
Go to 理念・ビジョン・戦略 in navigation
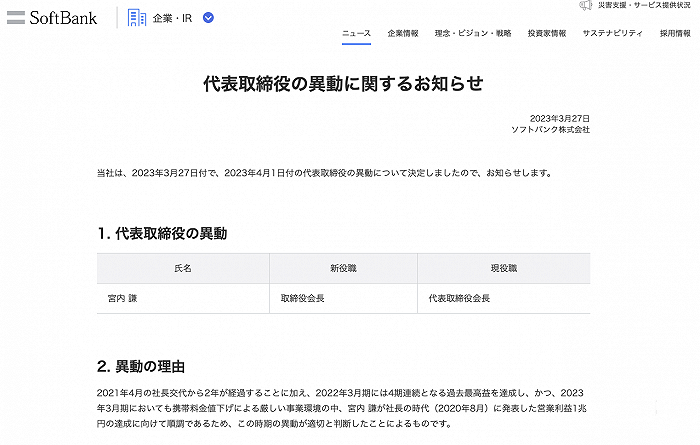coord(473,33)
